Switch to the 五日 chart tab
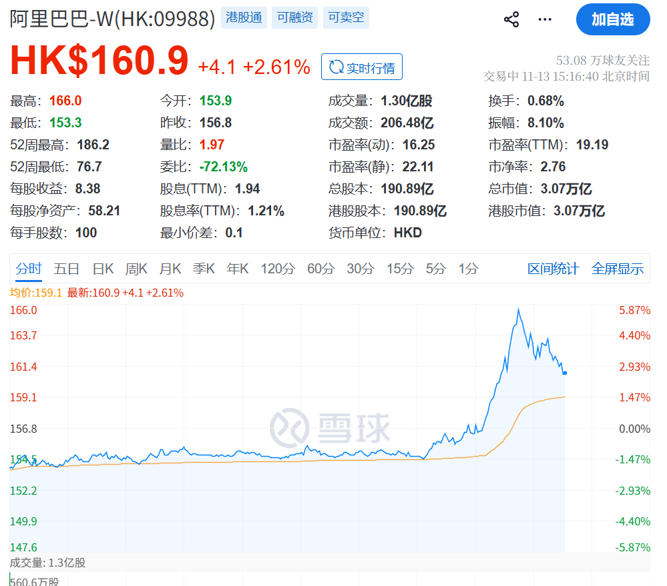667x586 pixels. coord(67,268)
